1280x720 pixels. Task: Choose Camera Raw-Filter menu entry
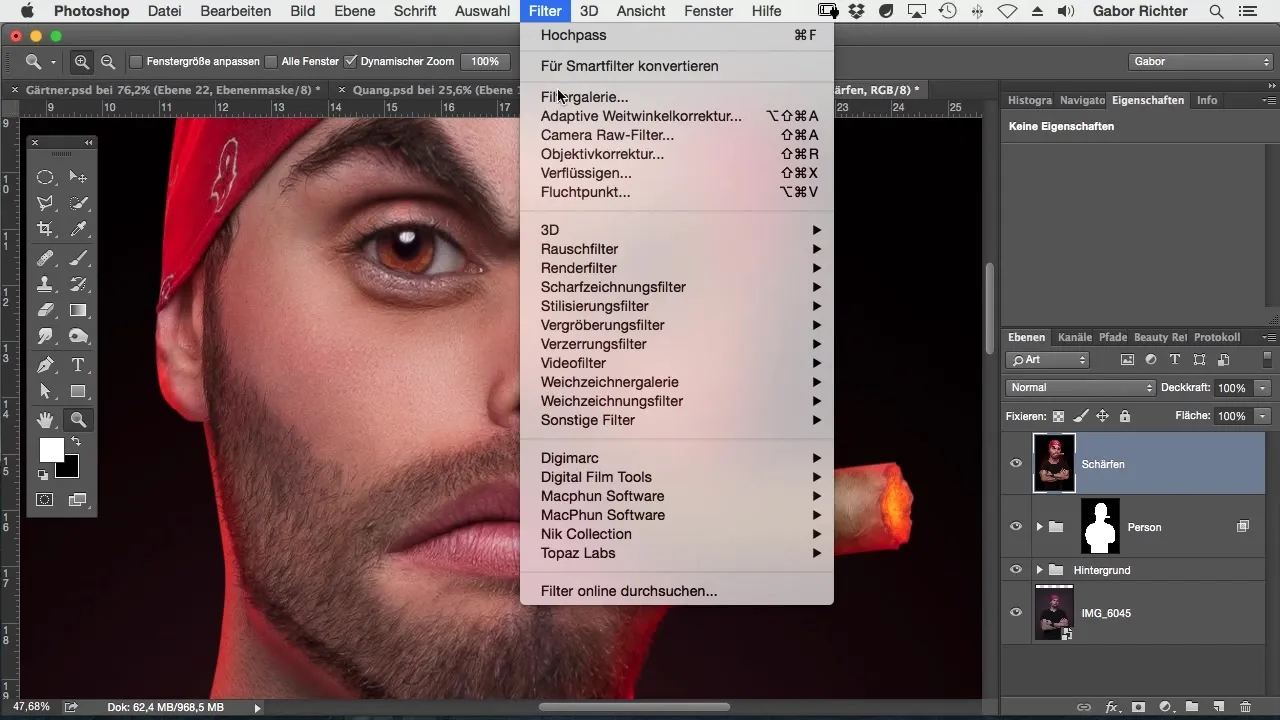677,135
